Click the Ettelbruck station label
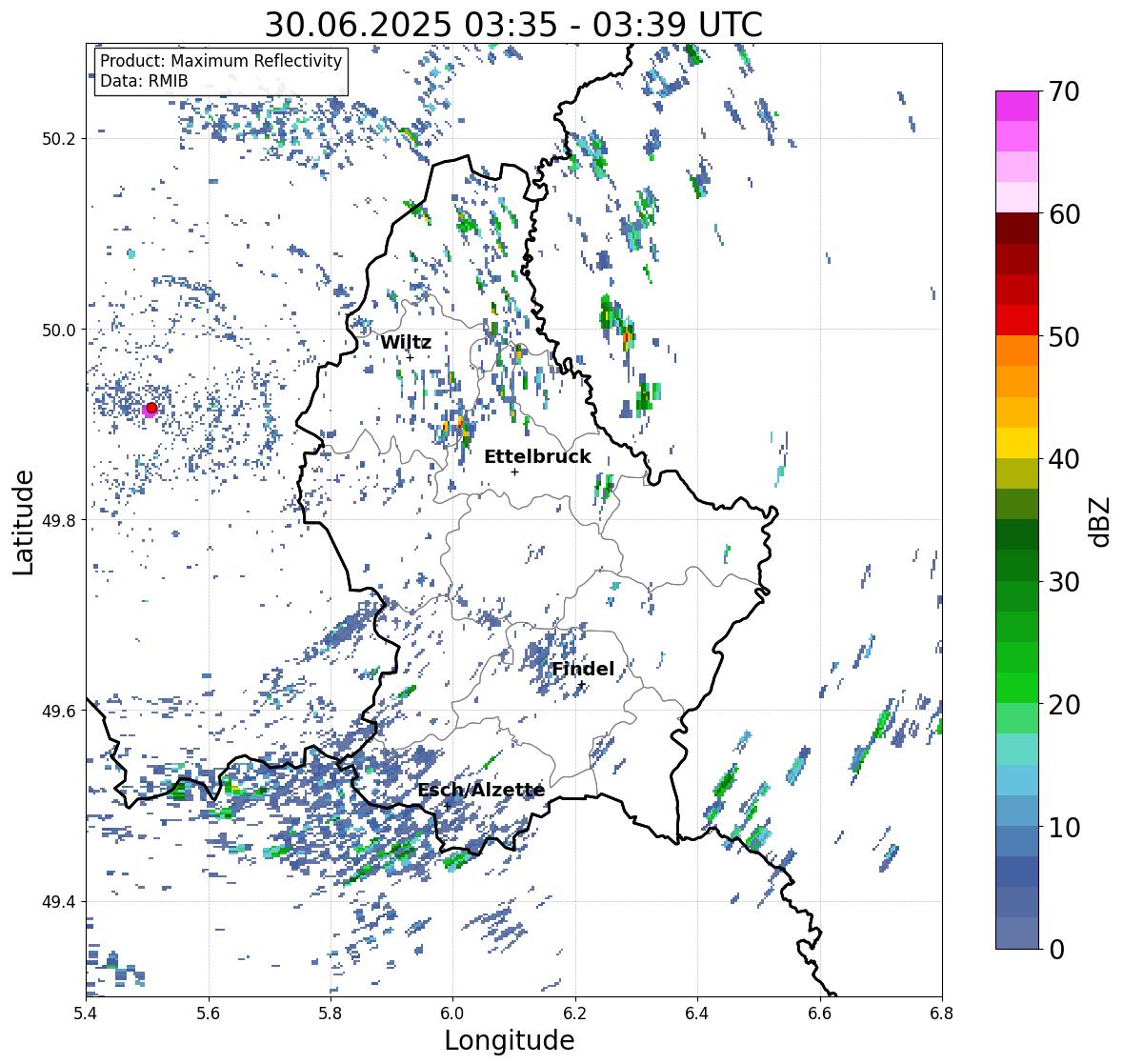This screenshot has width=1123, height=1064. 537,456
